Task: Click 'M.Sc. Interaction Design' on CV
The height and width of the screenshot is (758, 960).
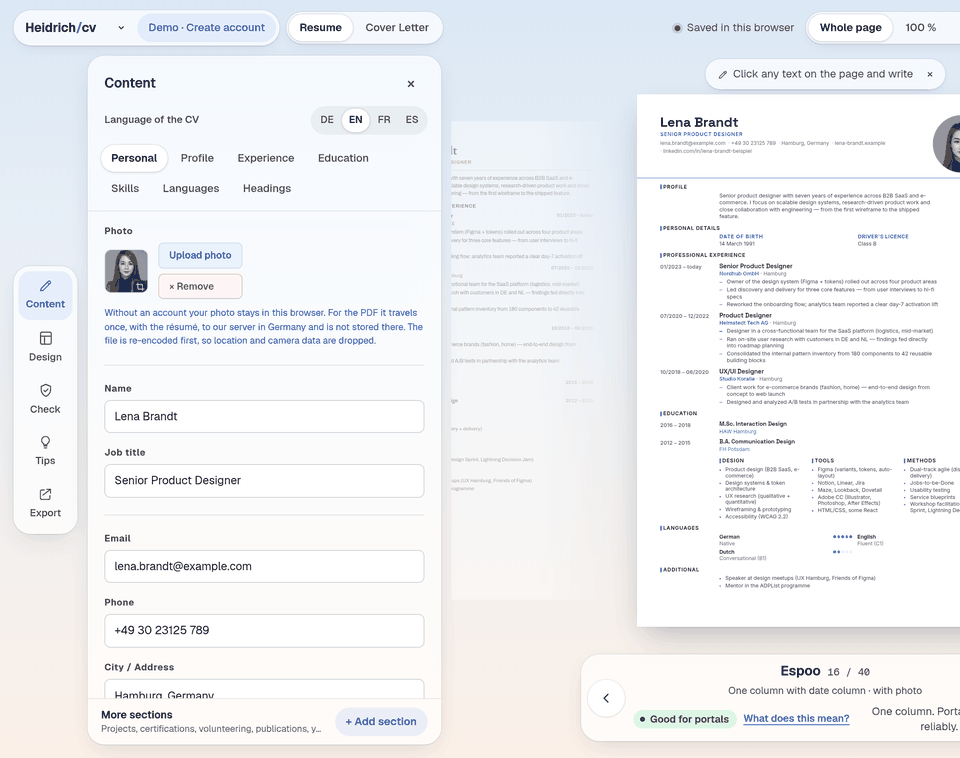Action: 752,424
